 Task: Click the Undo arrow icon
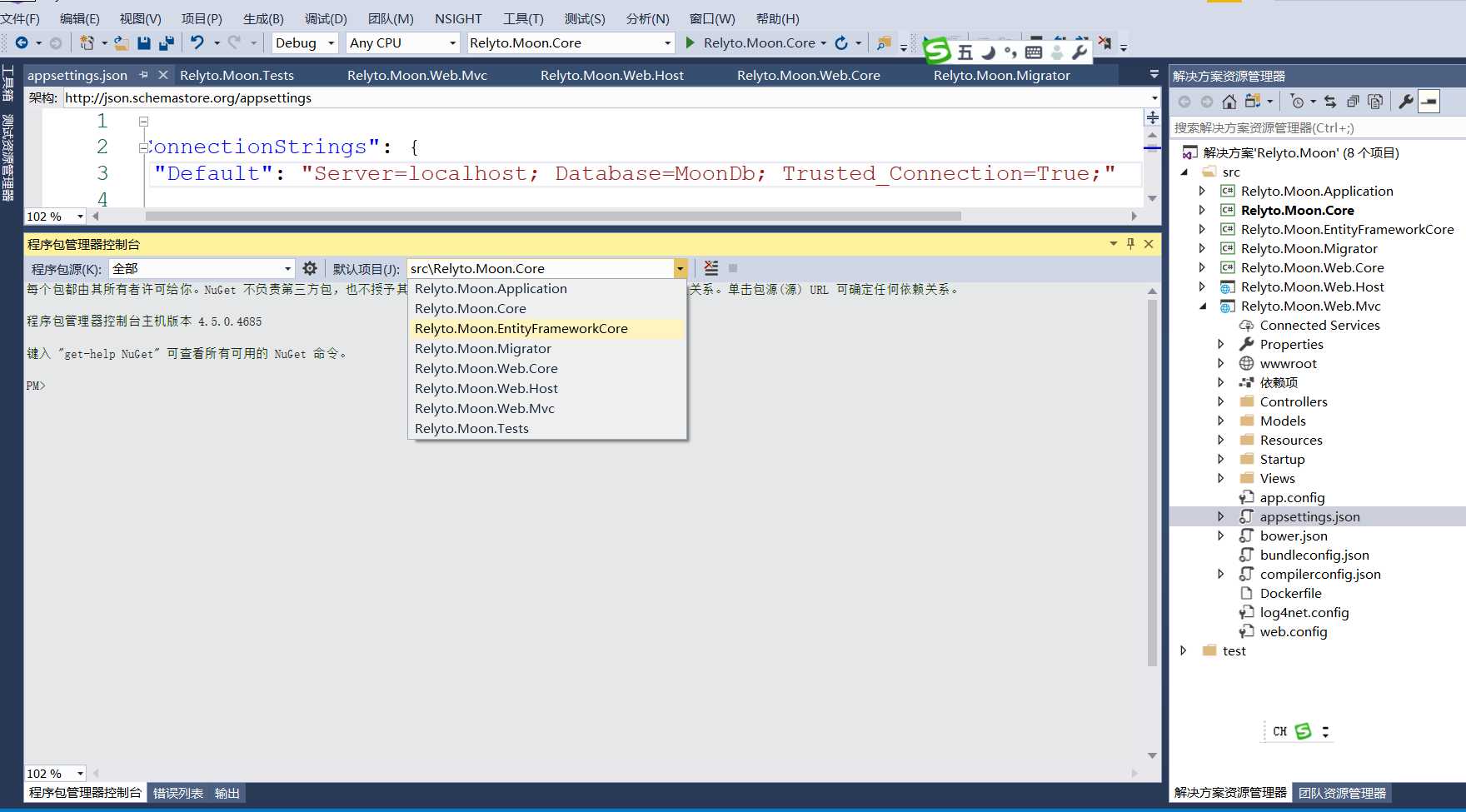tap(197, 42)
